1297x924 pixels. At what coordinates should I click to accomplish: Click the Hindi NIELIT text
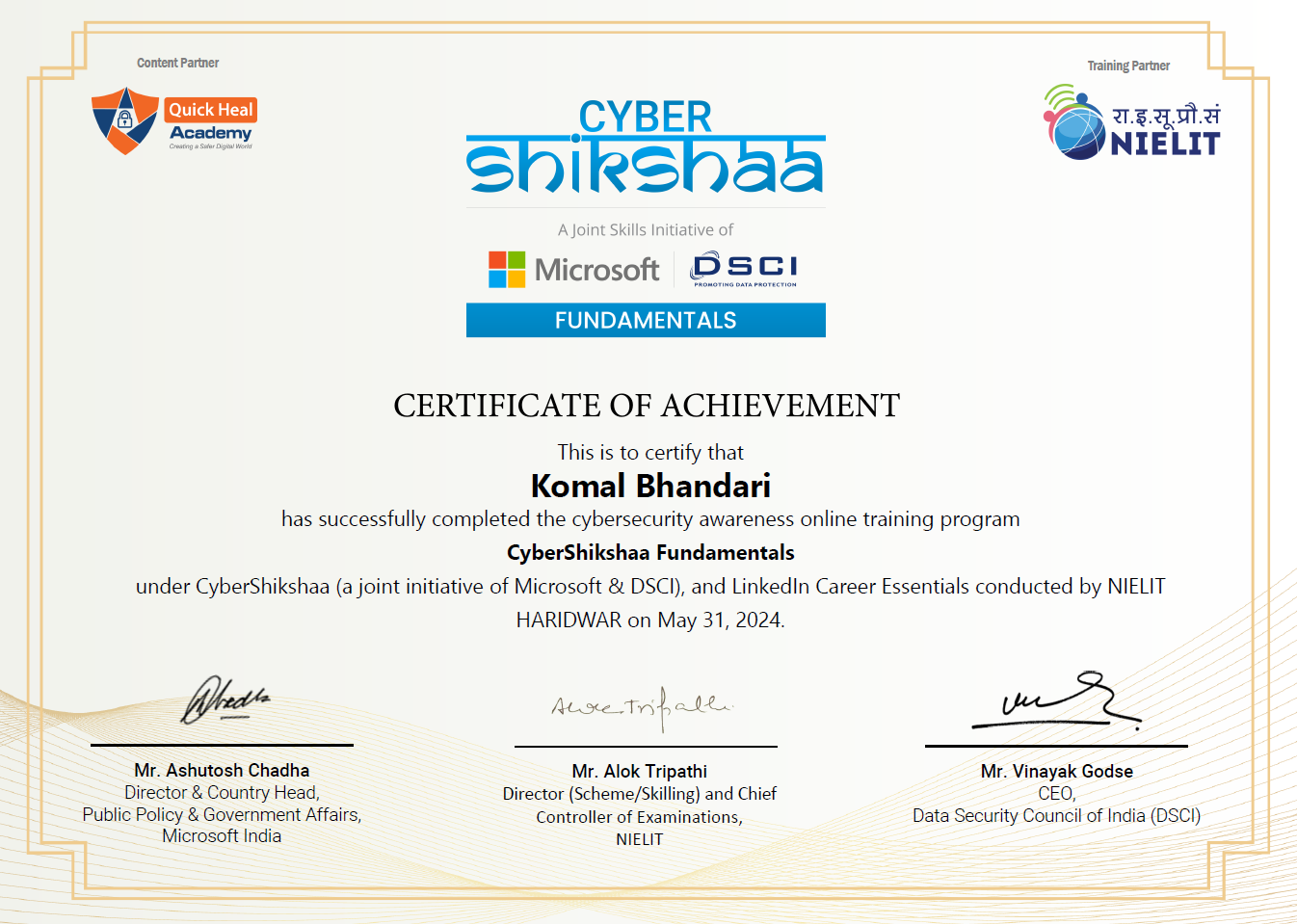[x=1166, y=116]
